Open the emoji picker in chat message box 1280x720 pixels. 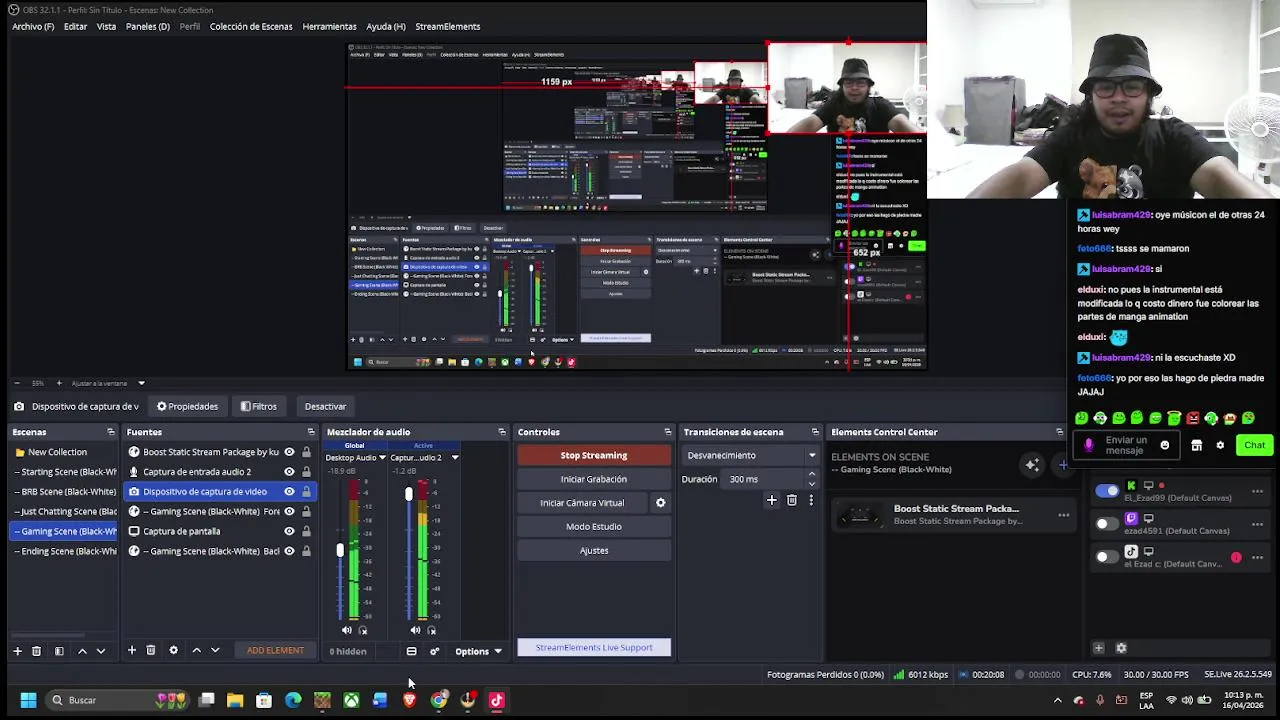(1164, 446)
